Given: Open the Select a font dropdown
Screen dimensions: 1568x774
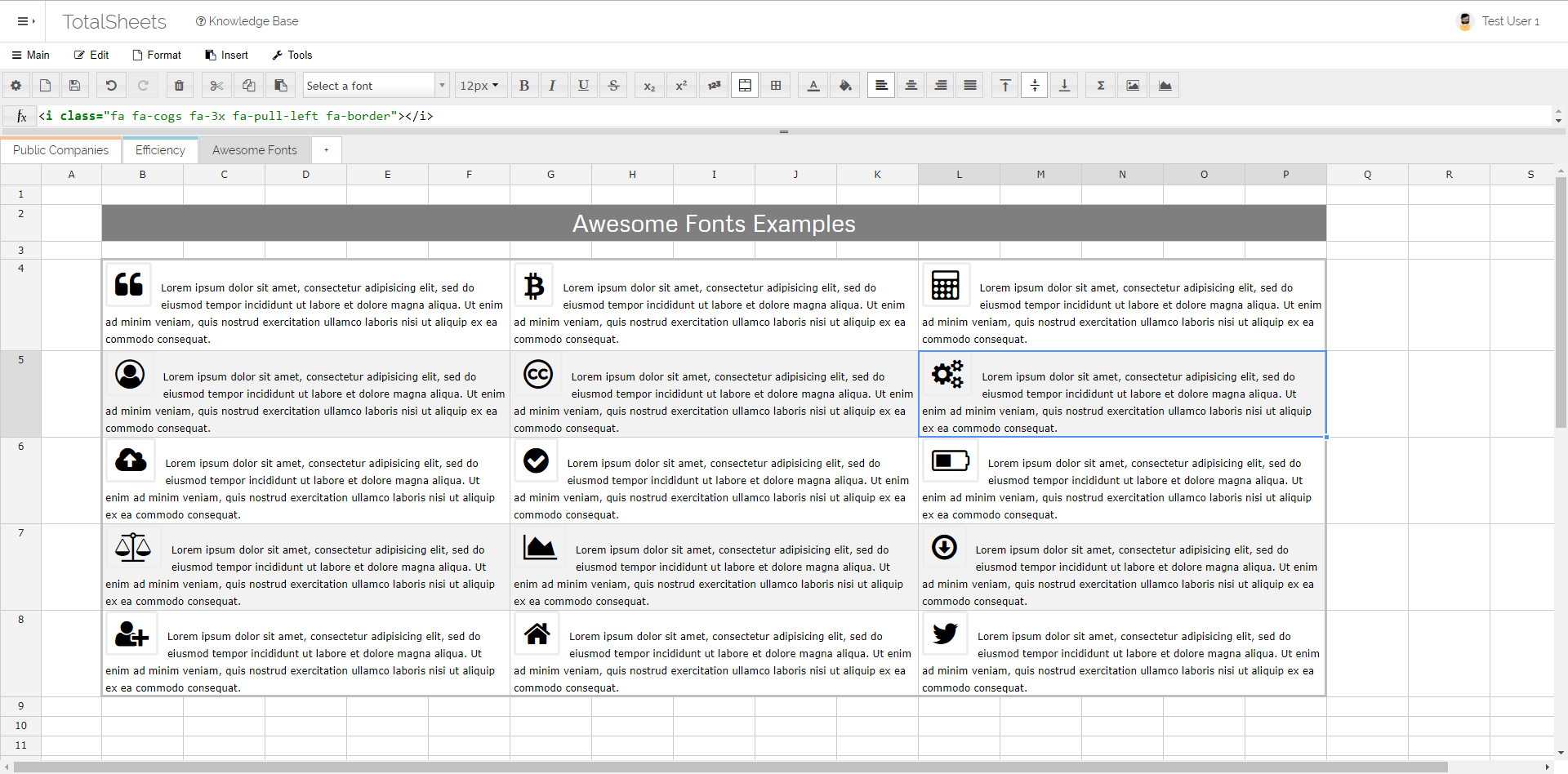Looking at the screenshot, I should pyautogui.click(x=375, y=85).
